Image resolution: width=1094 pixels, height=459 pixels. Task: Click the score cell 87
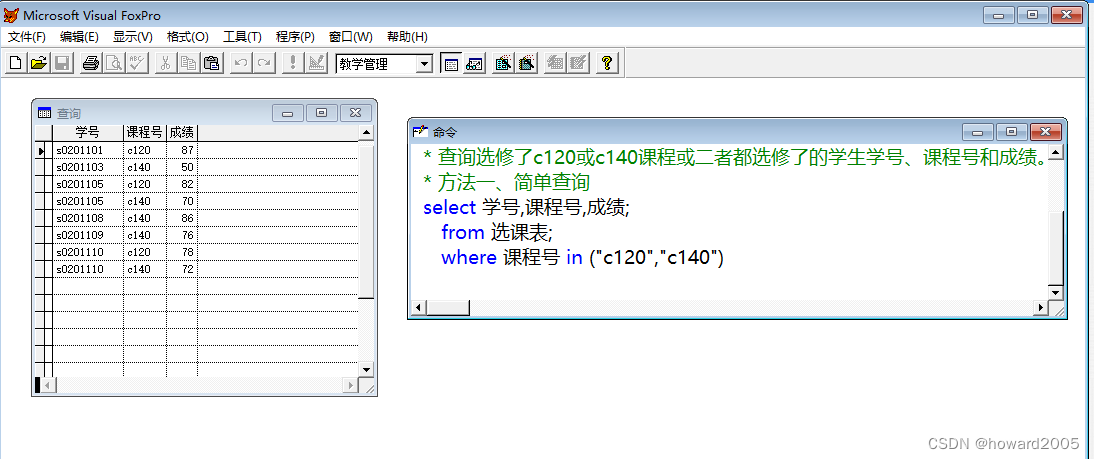(x=182, y=150)
